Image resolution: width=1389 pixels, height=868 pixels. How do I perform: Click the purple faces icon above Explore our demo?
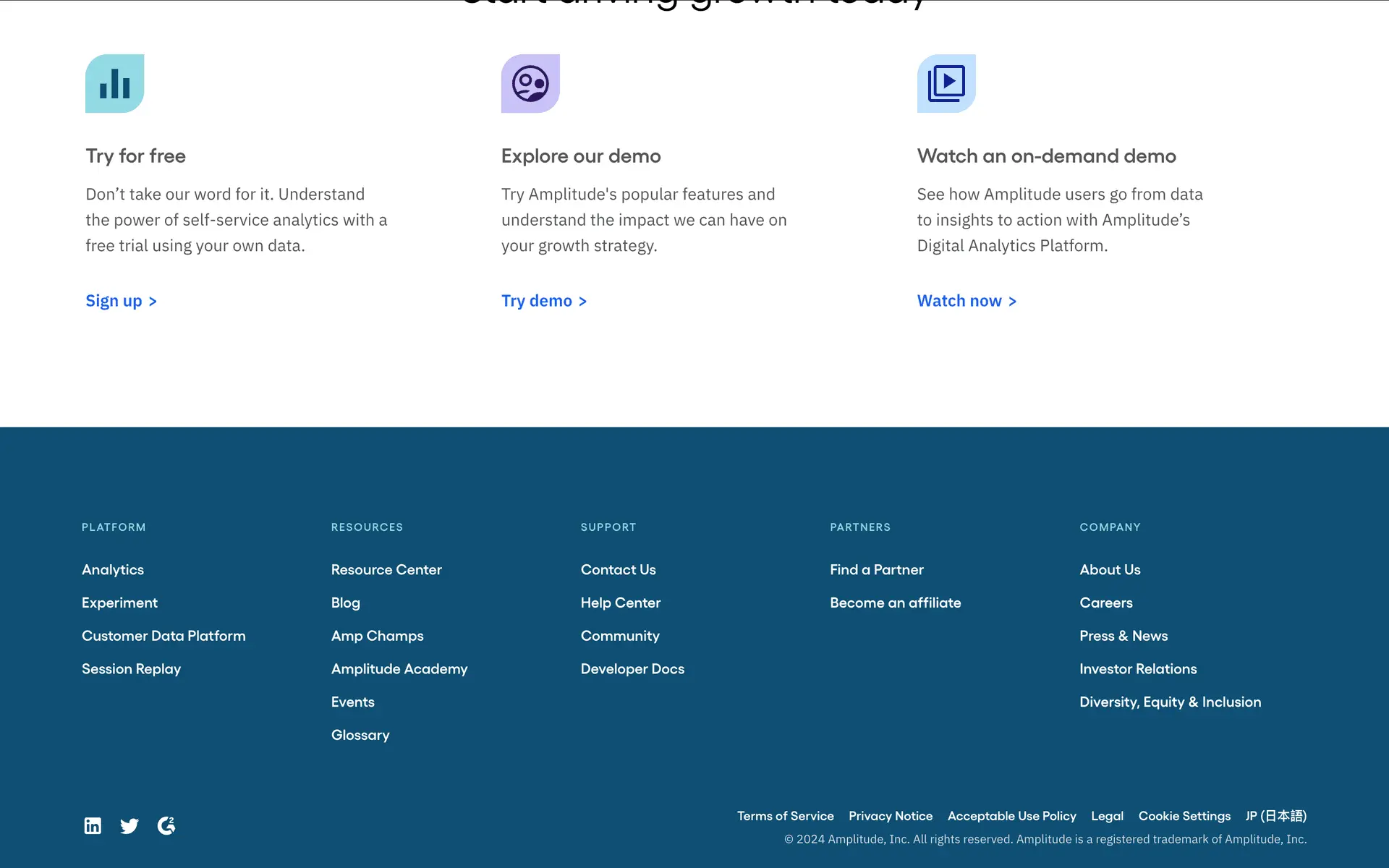pos(530,83)
